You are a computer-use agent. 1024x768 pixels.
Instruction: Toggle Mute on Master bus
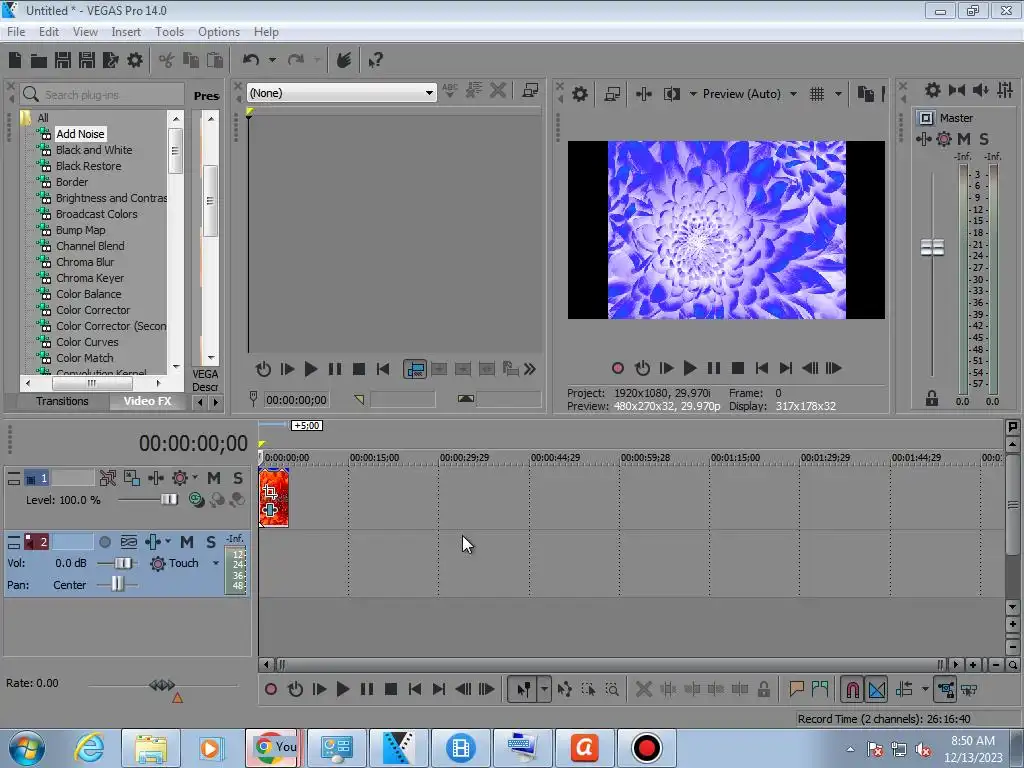(x=963, y=138)
